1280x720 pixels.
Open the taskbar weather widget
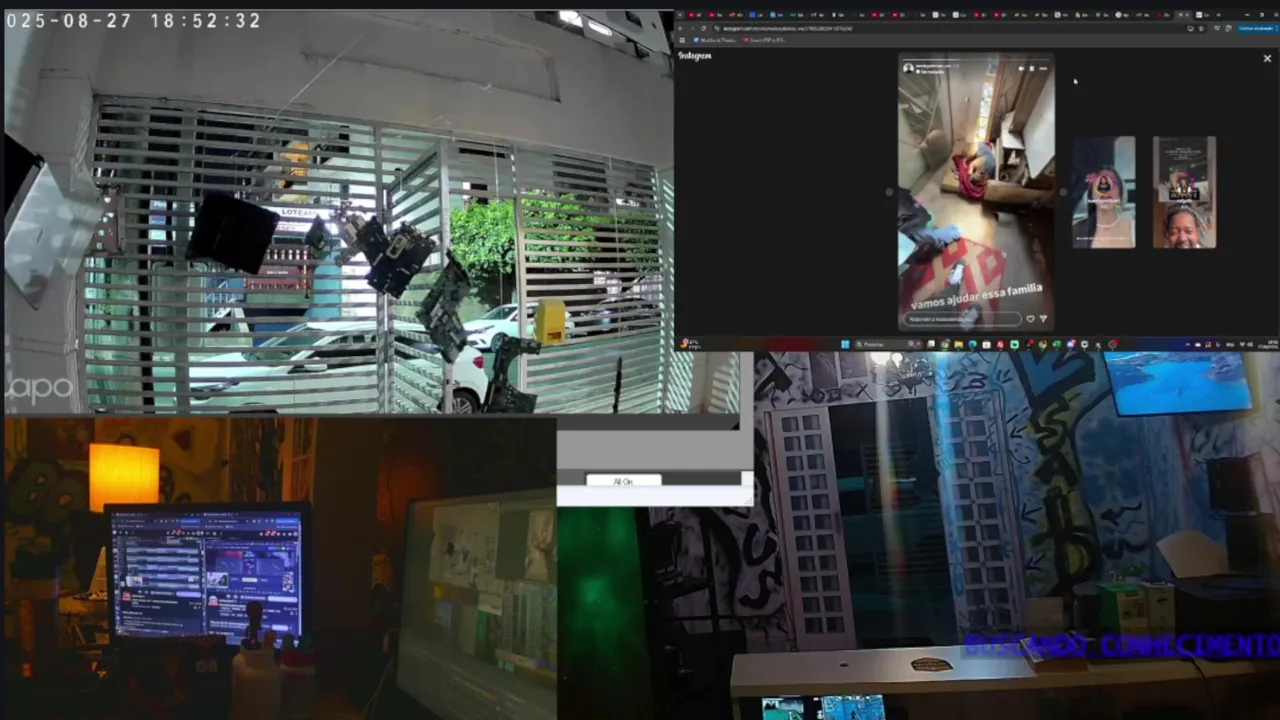pyautogui.click(x=688, y=344)
